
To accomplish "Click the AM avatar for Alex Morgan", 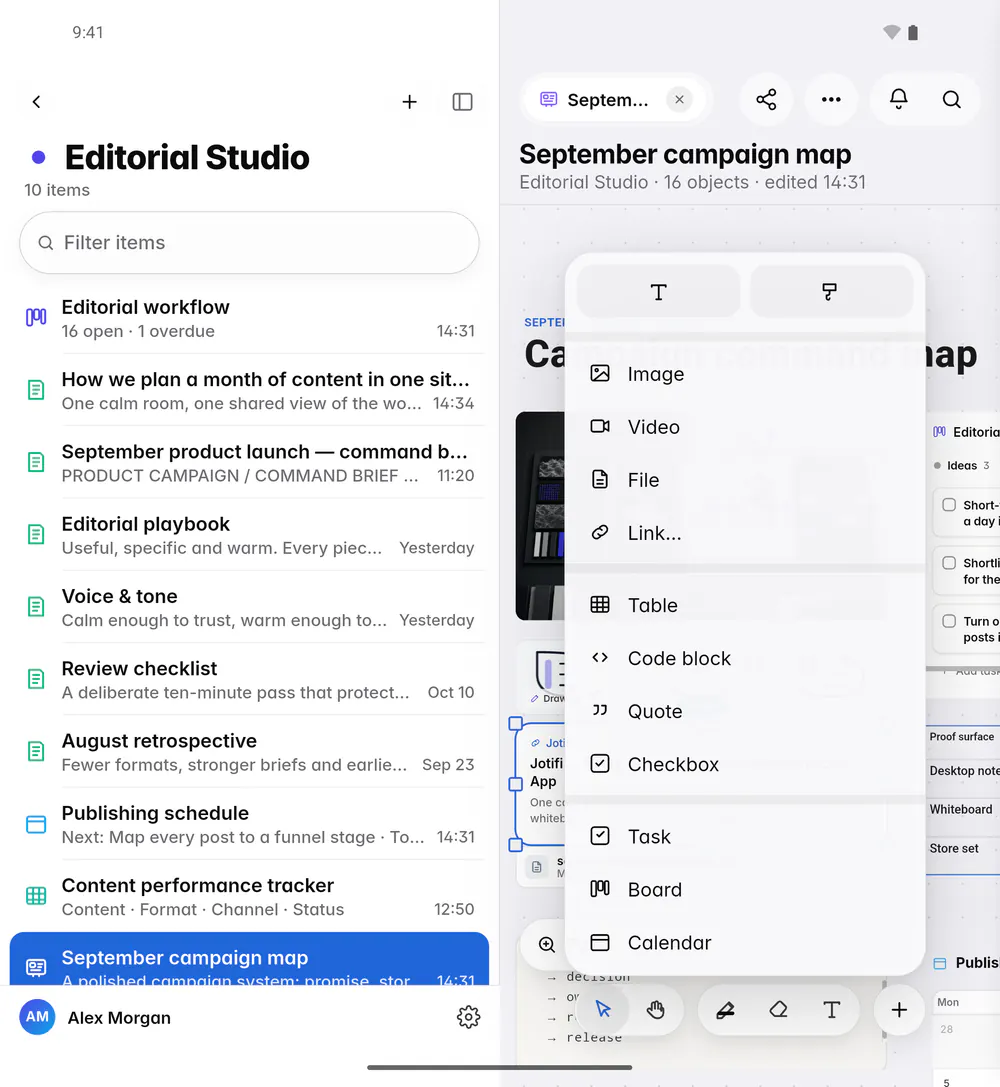I will pos(37,1017).
